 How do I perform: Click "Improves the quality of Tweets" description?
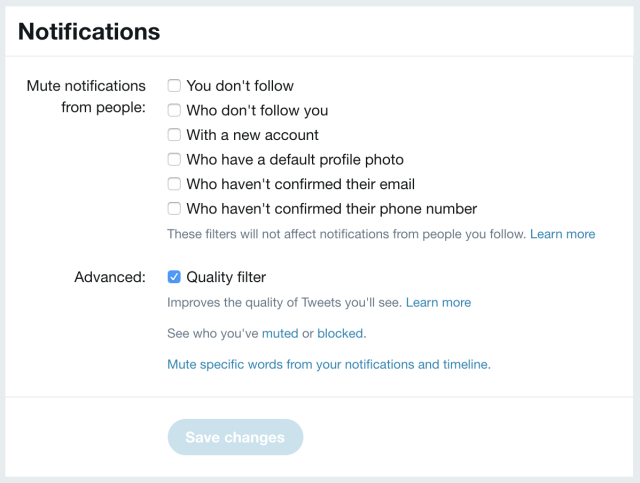coord(284,303)
